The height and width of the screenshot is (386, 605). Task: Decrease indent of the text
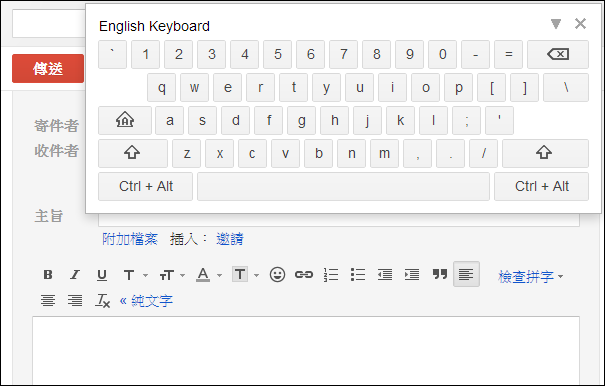[385, 274]
